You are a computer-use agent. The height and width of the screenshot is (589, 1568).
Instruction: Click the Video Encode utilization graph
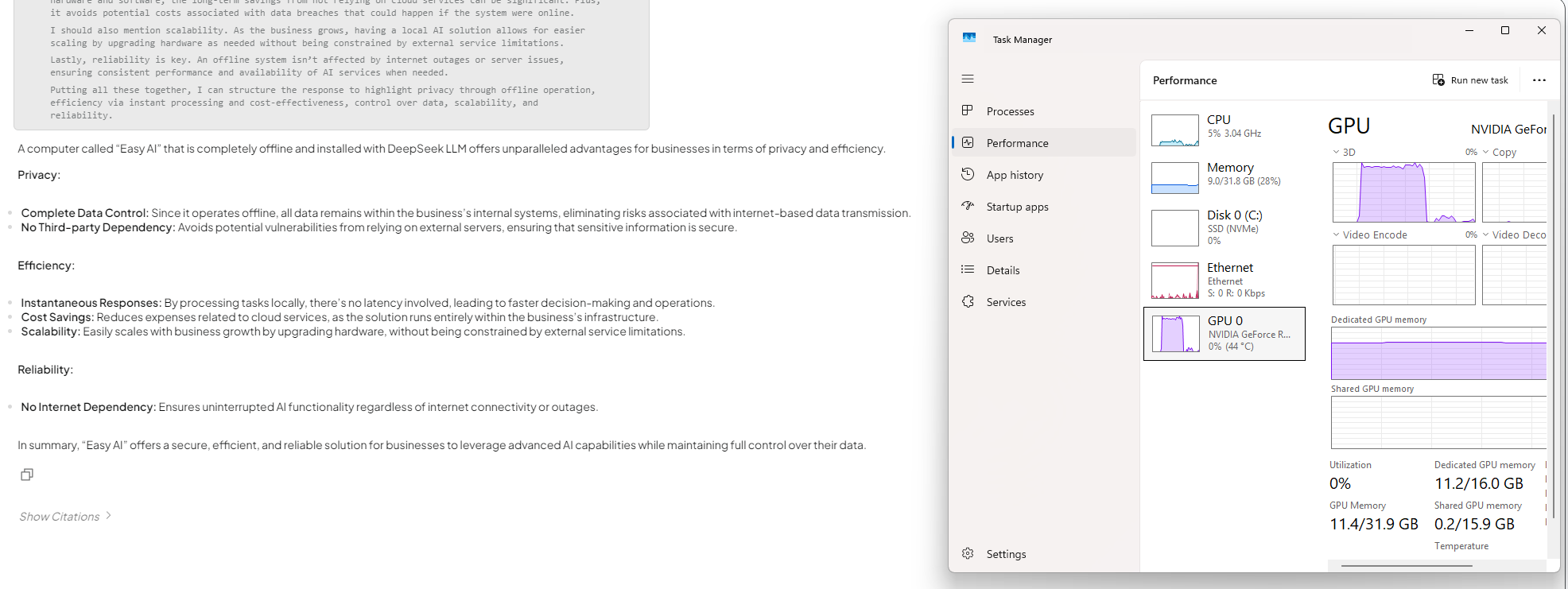(x=1404, y=275)
